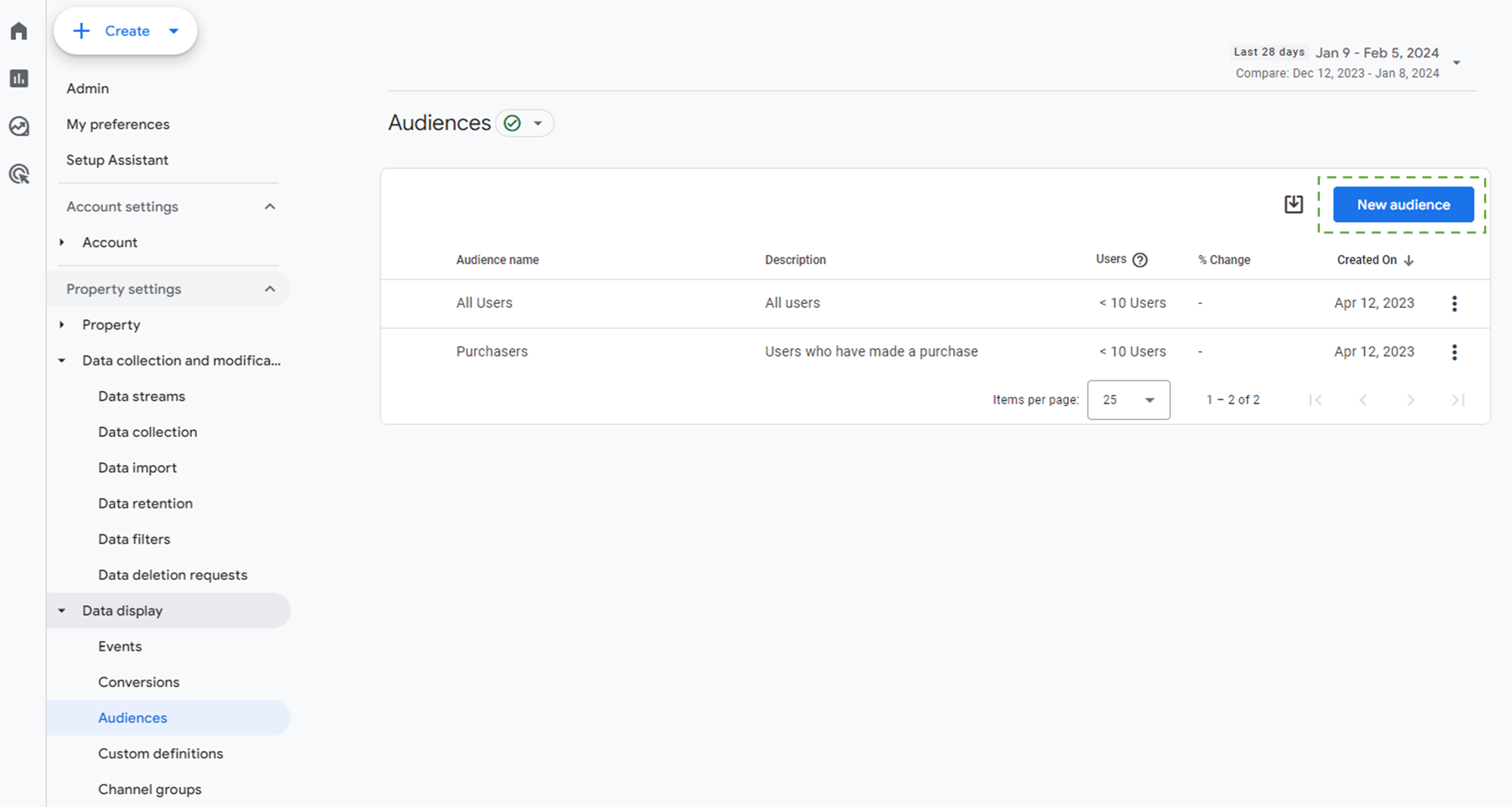Go to the first page of results
Image resolution: width=1512 pixels, height=807 pixels.
(1315, 400)
